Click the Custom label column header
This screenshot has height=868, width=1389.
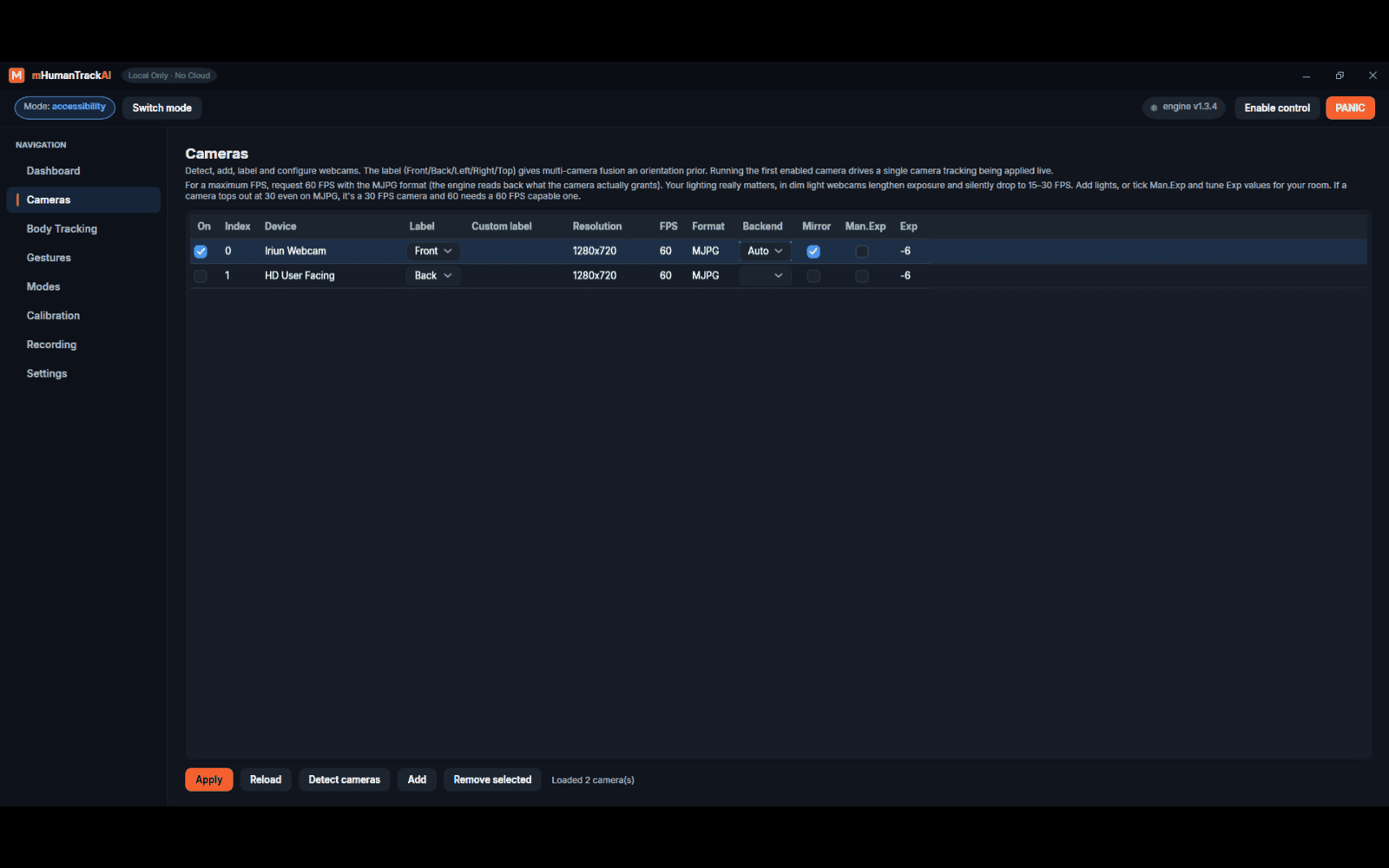[x=502, y=227]
